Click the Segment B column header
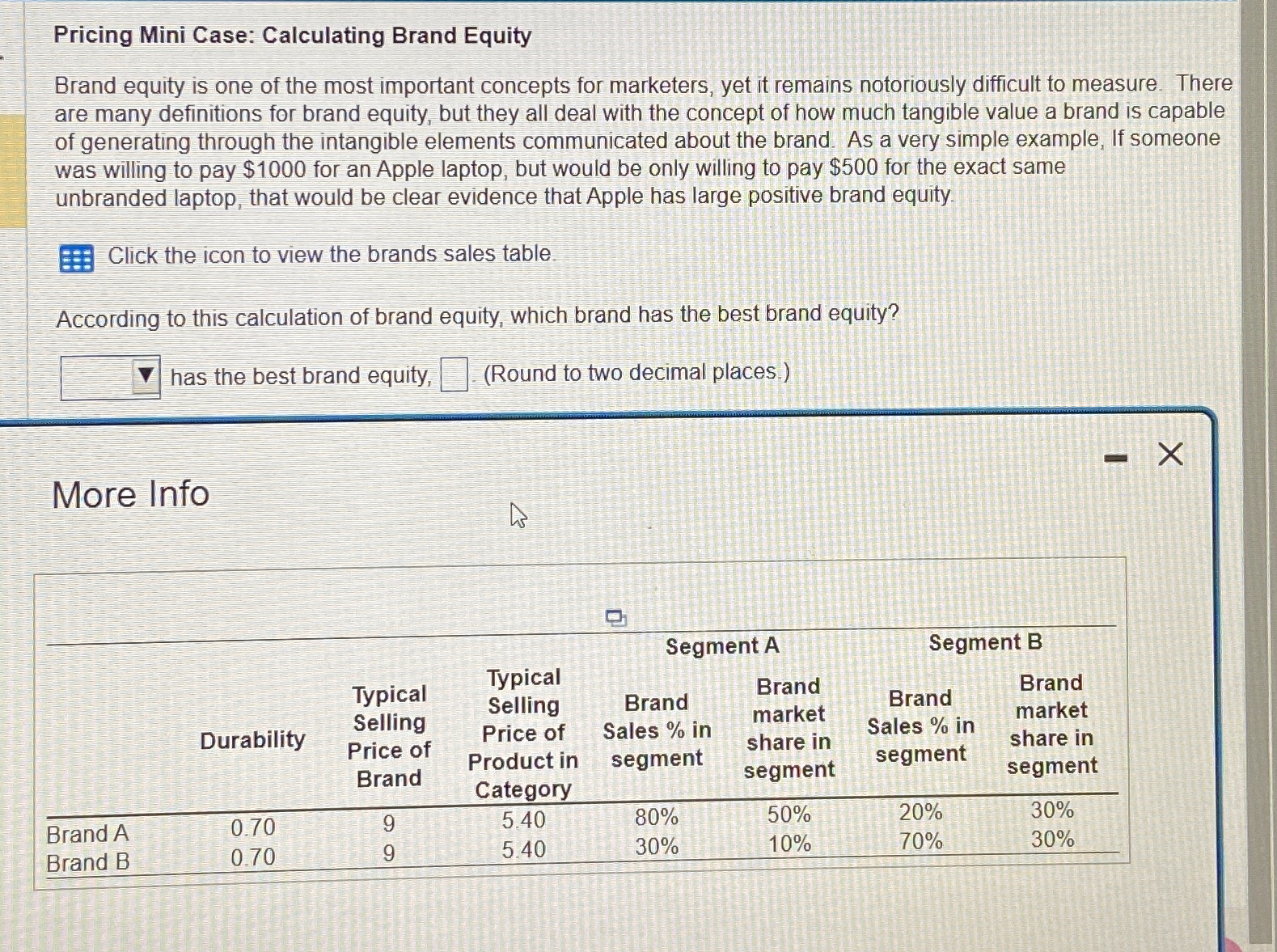Viewport: 1277px width, 952px height. coord(985,642)
